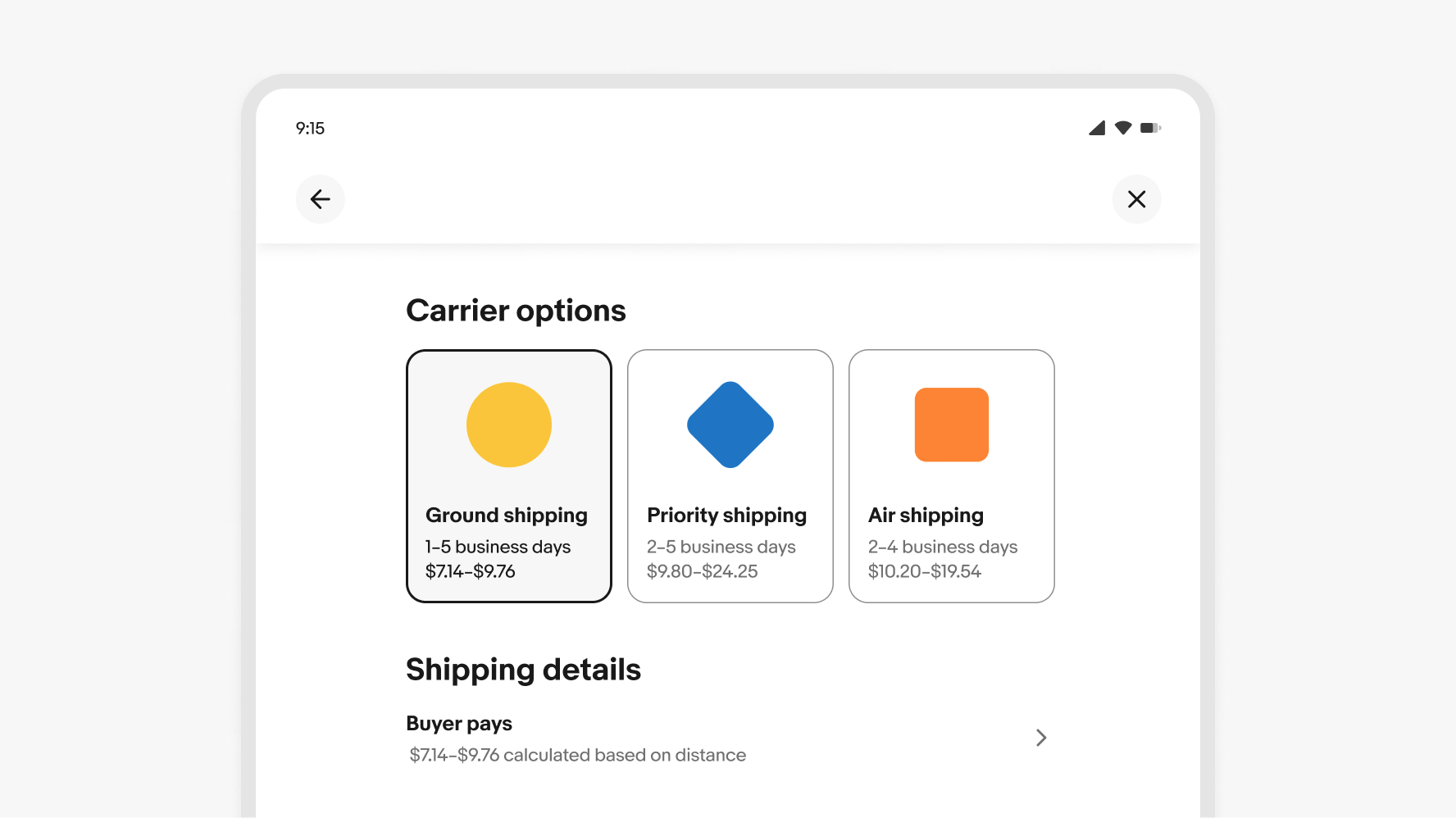Choose the Air shipping option
The image size is (1456, 818).
click(926, 516)
